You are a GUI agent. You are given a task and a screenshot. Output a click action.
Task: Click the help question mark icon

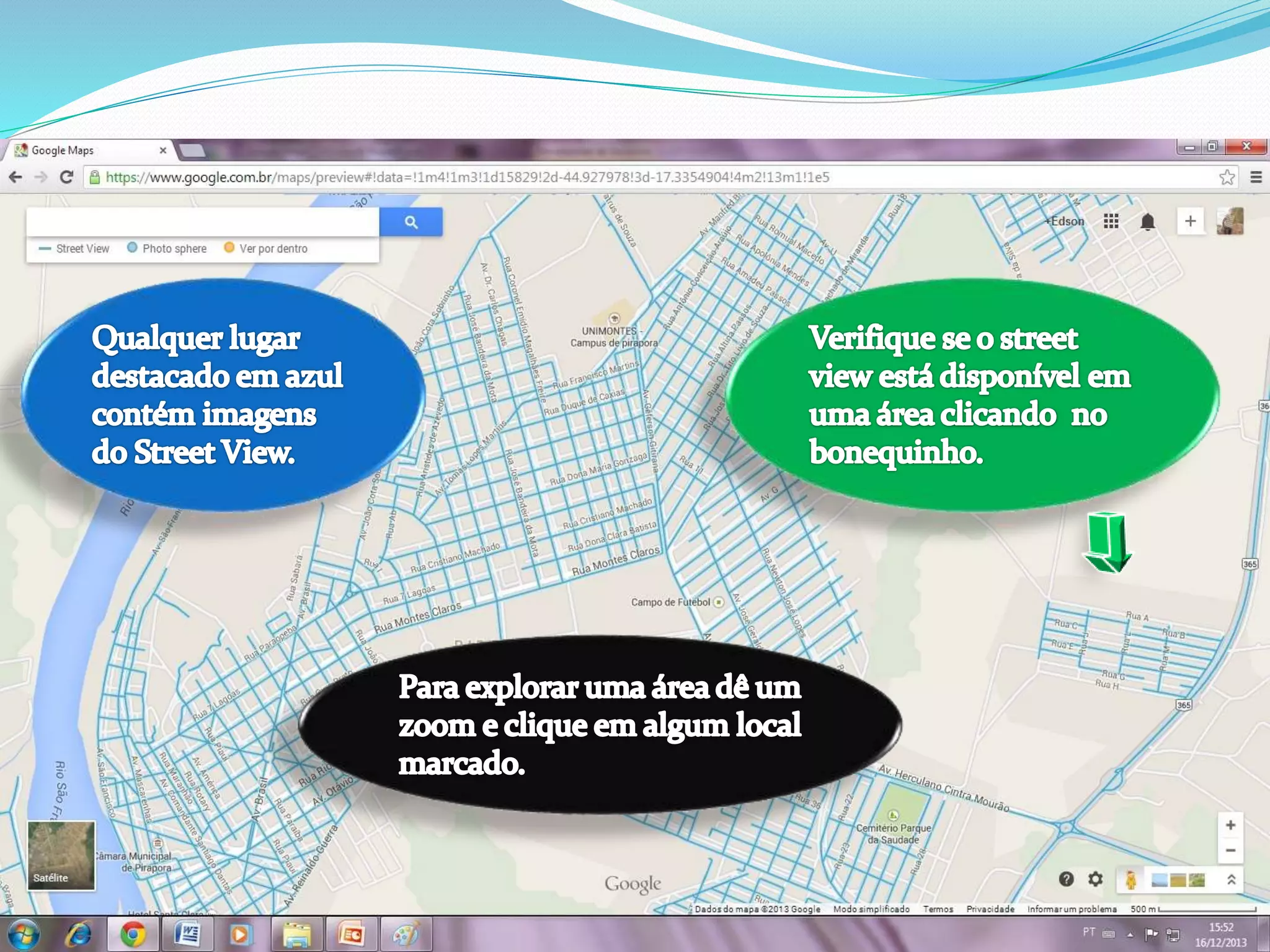pos(1066,879)
